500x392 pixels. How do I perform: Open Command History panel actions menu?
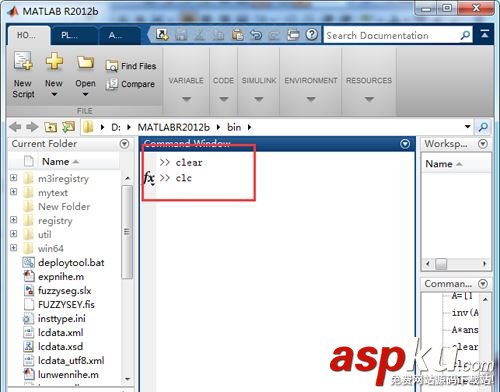click(483, 284)
